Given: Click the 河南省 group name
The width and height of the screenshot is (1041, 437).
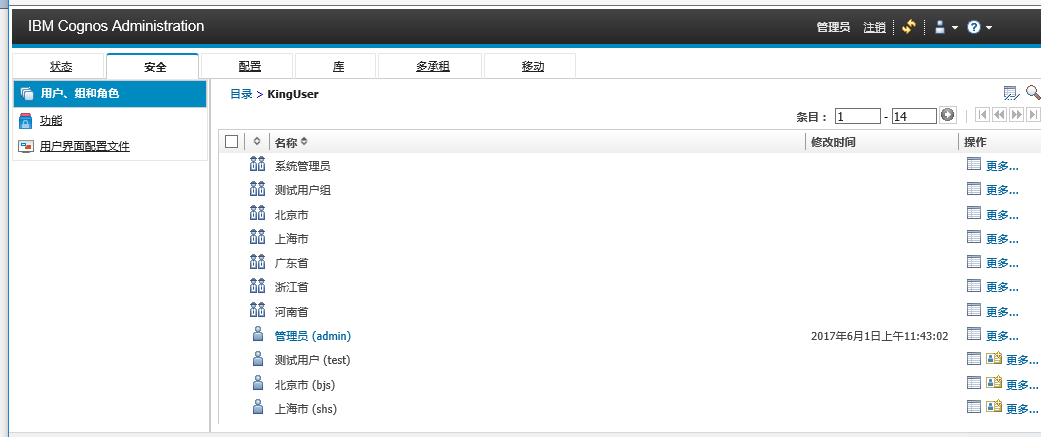Looking at the screenshot, I should [x=291, y=312].
